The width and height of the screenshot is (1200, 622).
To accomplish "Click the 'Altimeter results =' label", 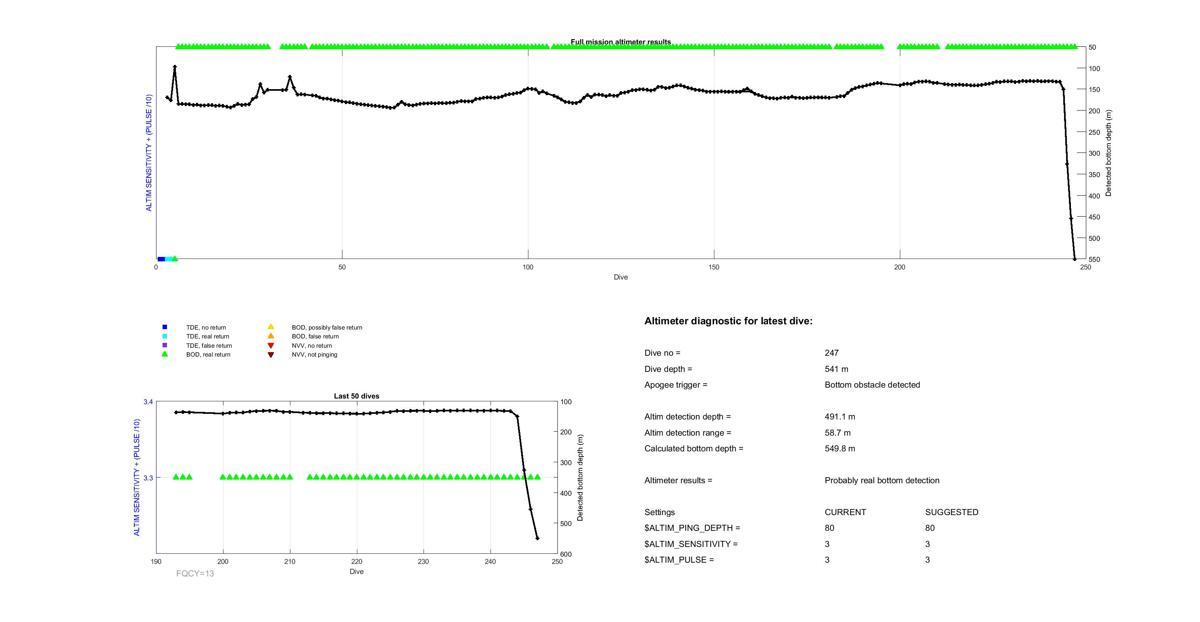I will pos(679,481).
